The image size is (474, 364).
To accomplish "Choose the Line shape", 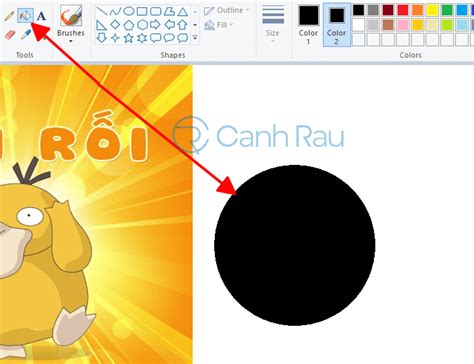I will click(x=102, y=12).
